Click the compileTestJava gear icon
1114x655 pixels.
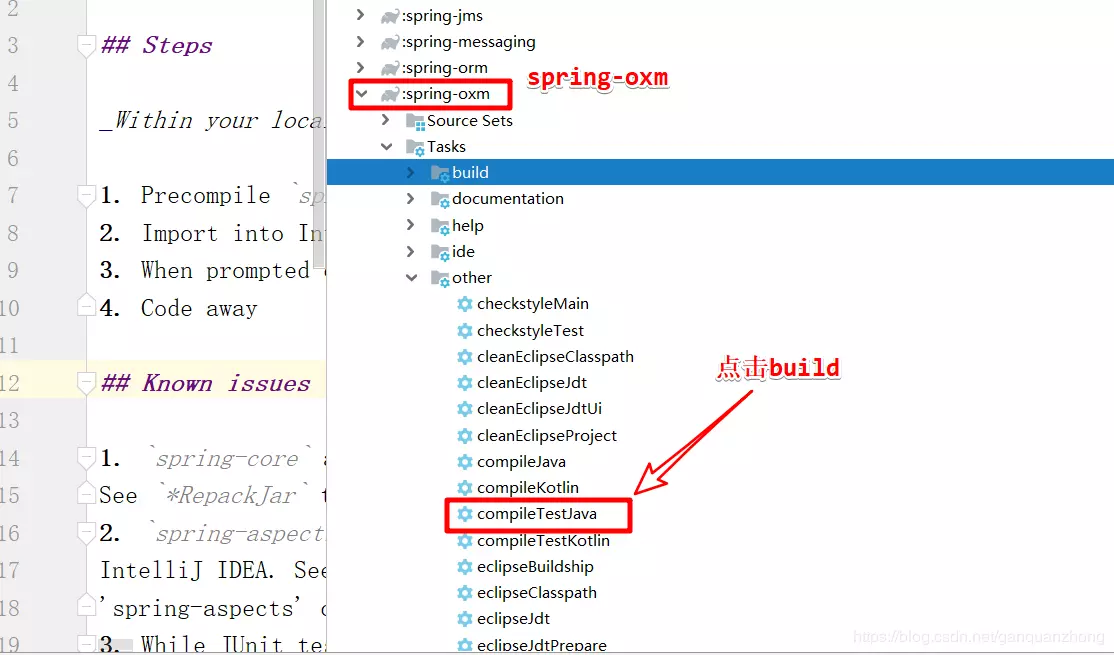click(x=465, y=514)
